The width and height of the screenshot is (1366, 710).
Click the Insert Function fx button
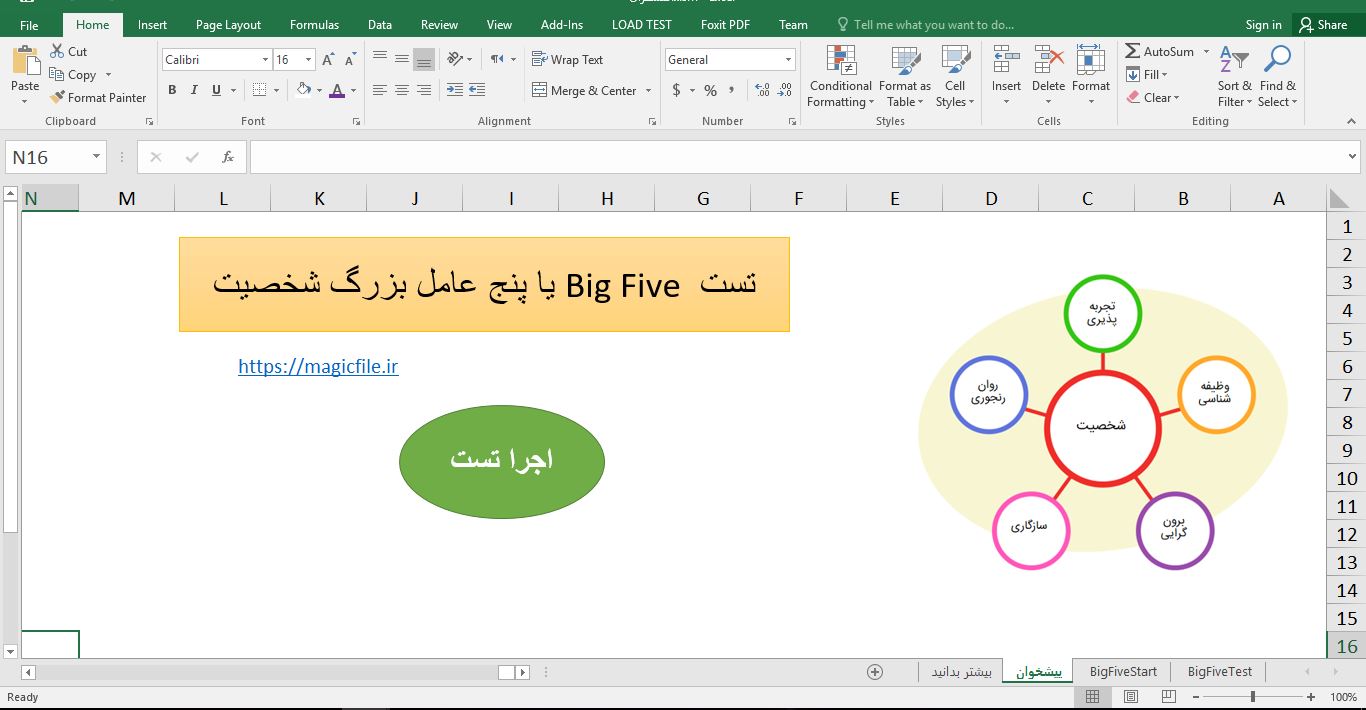(227, 157)
